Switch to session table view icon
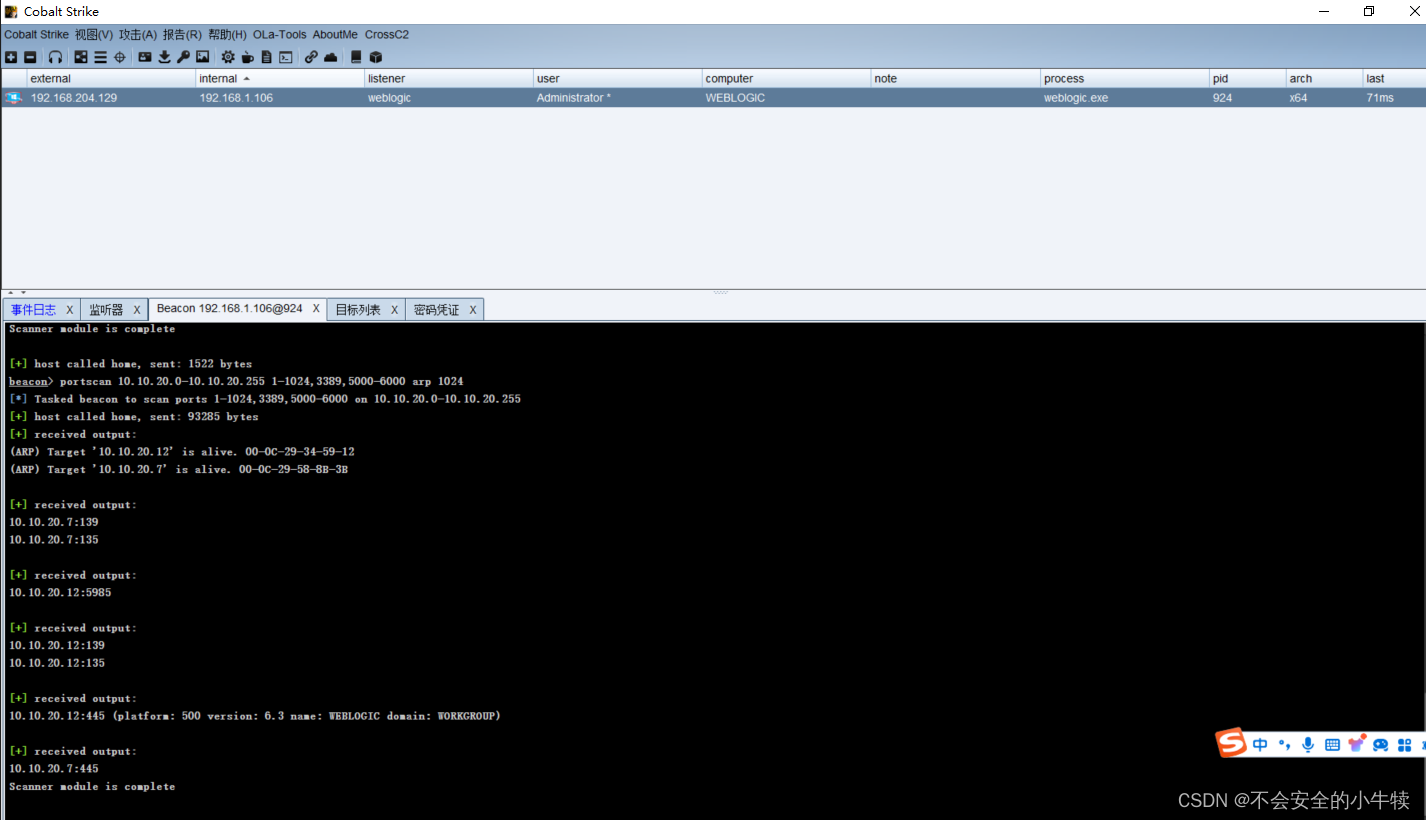1426x820 pixels. (100, 57)
